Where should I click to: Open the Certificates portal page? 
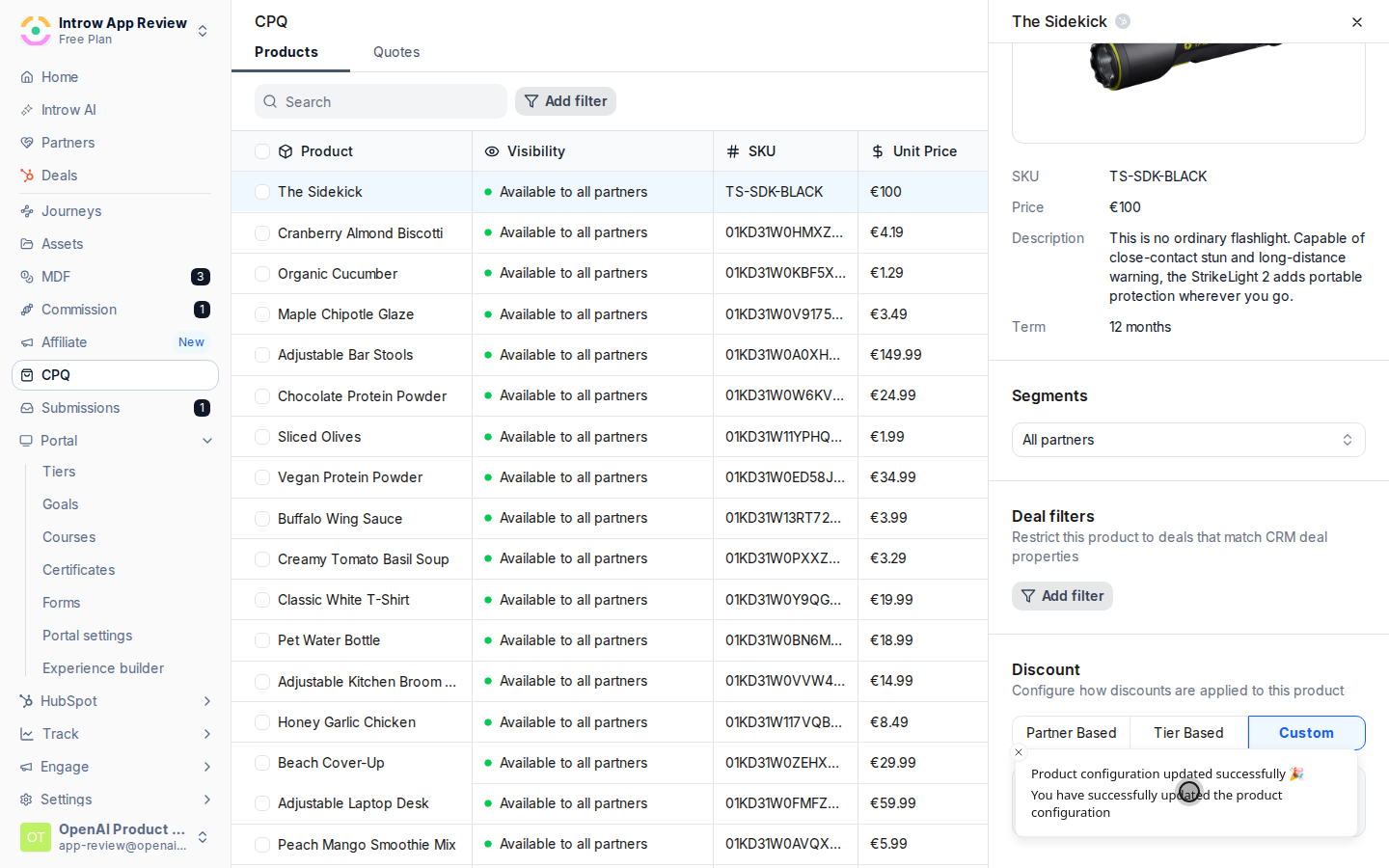point(79,570)
